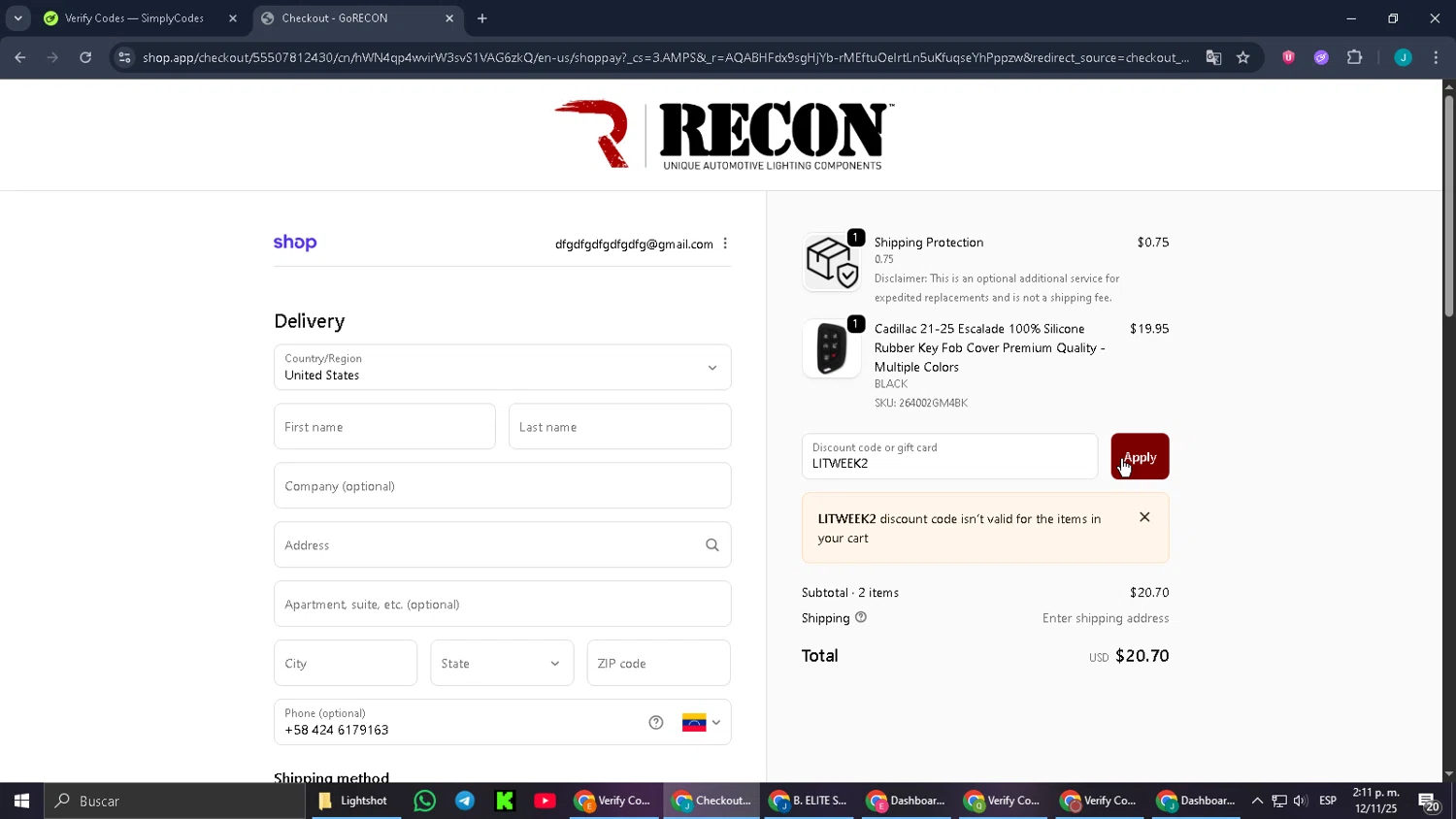Dismiss the LITWEEK2 invalid code message

click(x=1144, y=517)
